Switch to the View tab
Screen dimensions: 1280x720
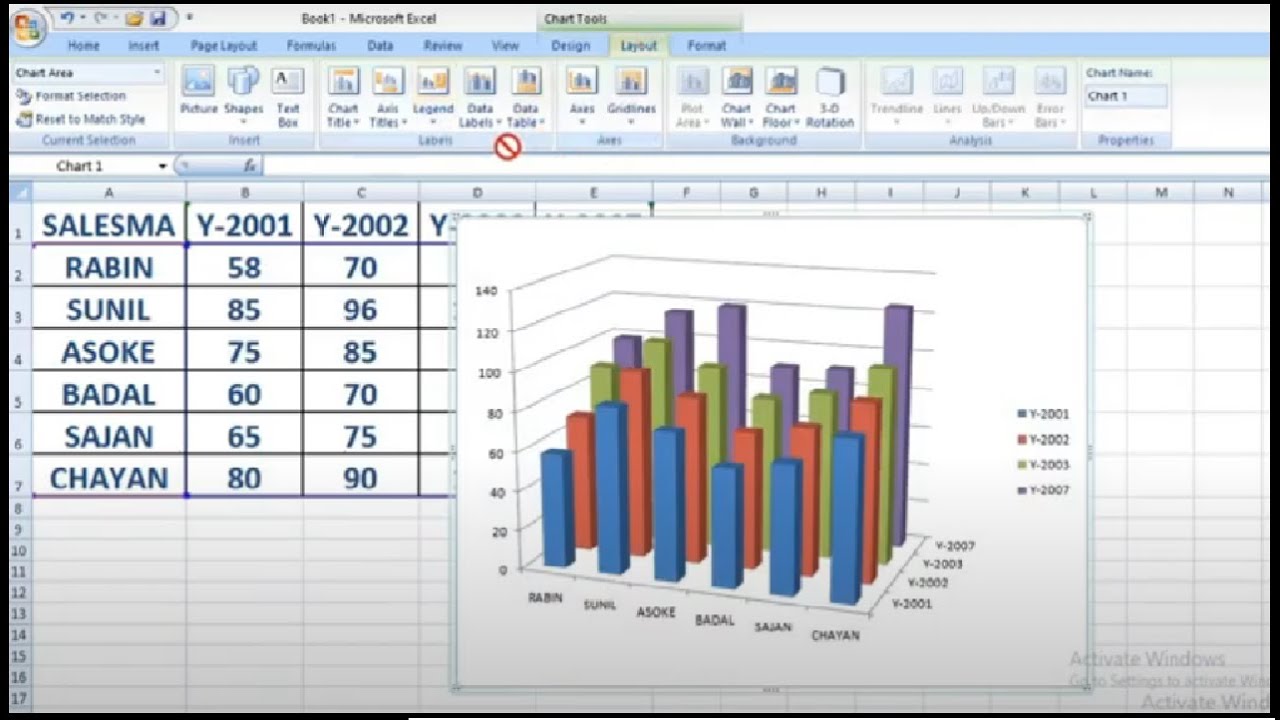click(x=505, y=46)
